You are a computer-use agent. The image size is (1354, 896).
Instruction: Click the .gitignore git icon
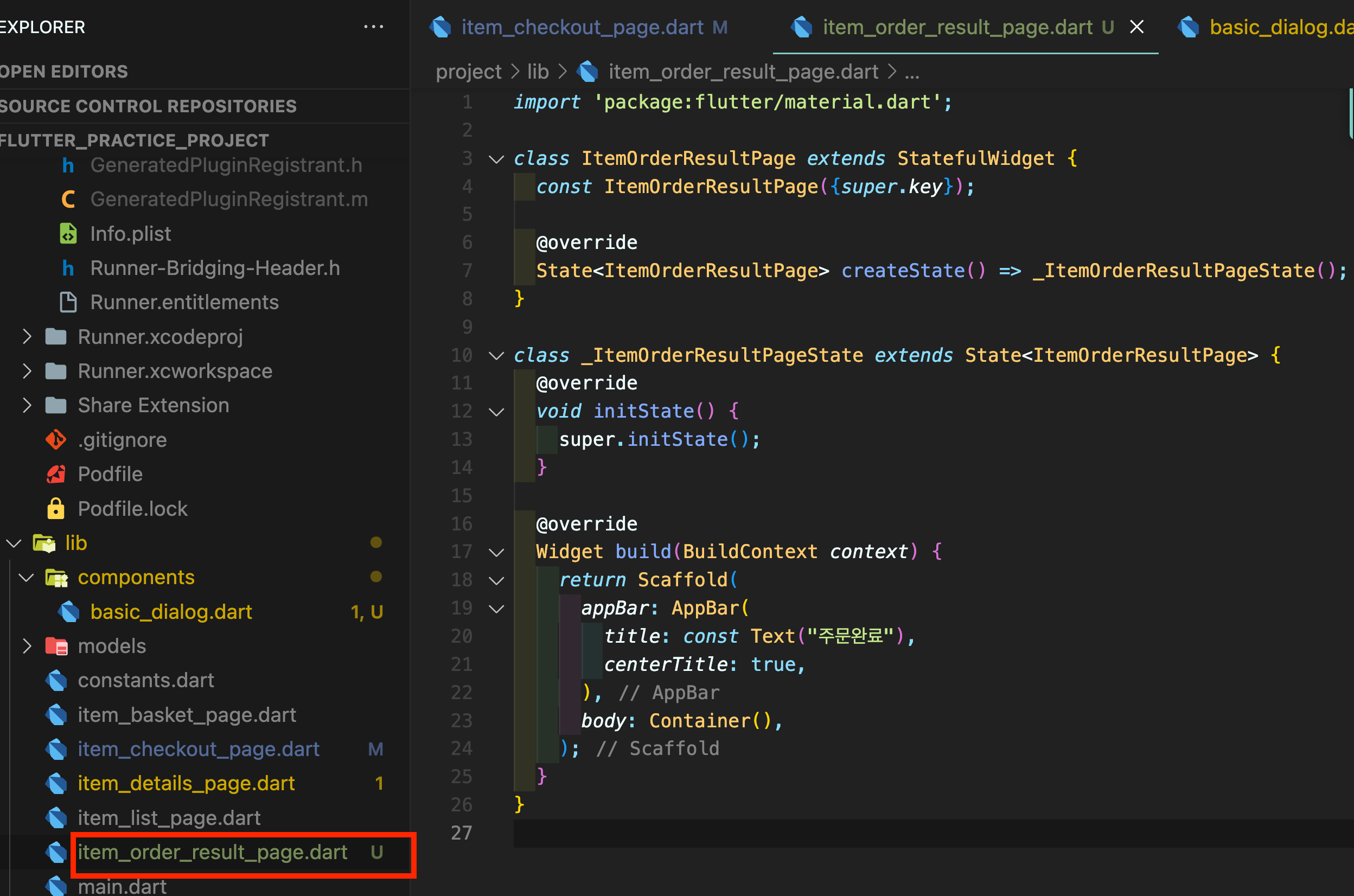click(x=55, y=439)
